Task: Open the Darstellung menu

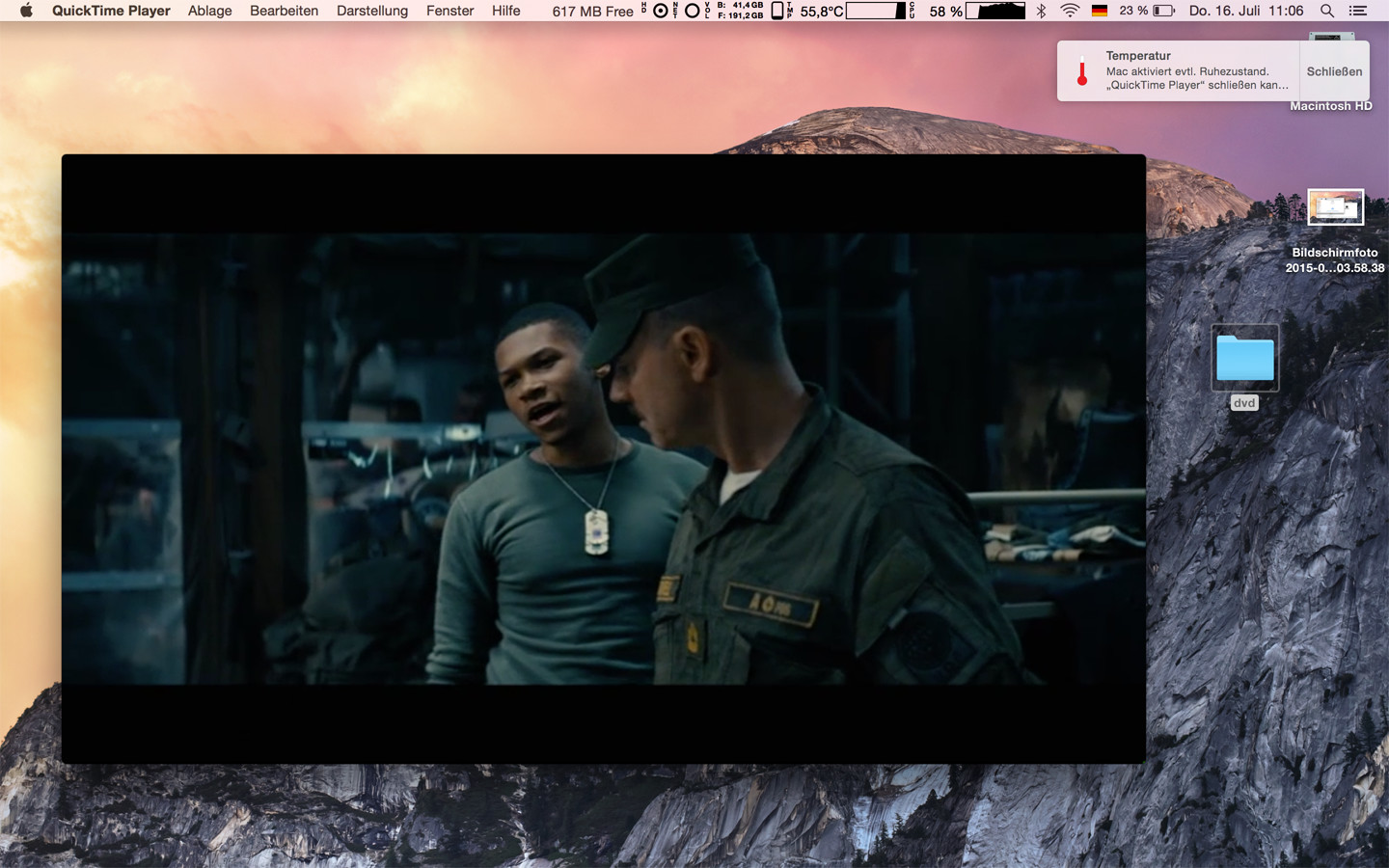Action: coord(372,11)
